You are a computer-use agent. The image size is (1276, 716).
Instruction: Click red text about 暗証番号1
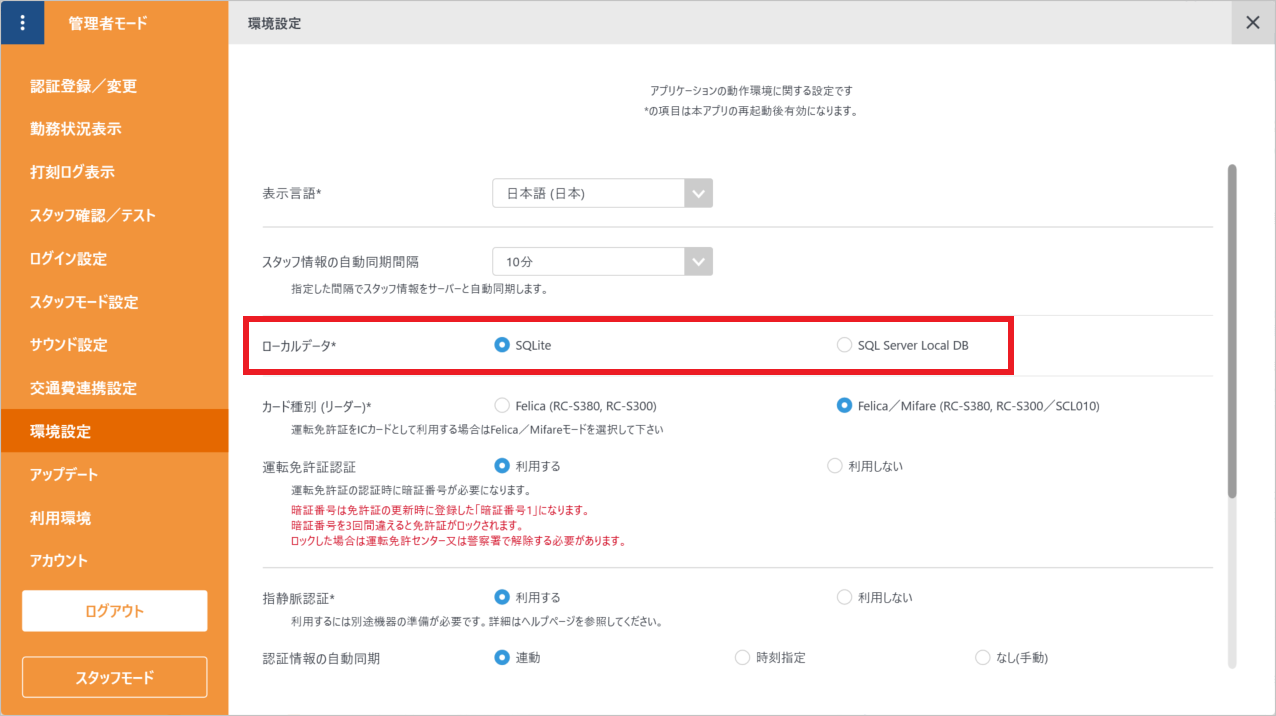point(441,510)
